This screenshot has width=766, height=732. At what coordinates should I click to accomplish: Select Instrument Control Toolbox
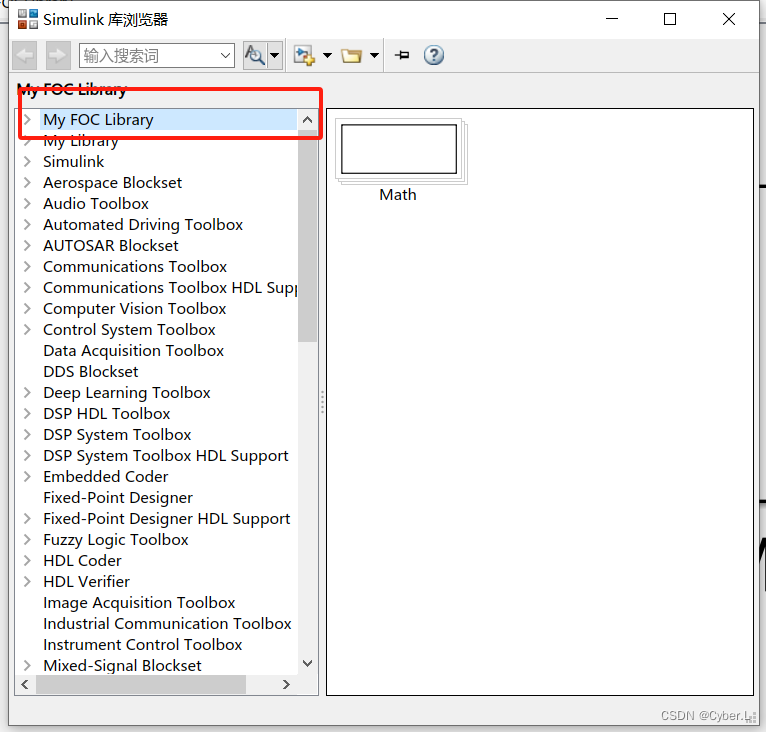143,645
